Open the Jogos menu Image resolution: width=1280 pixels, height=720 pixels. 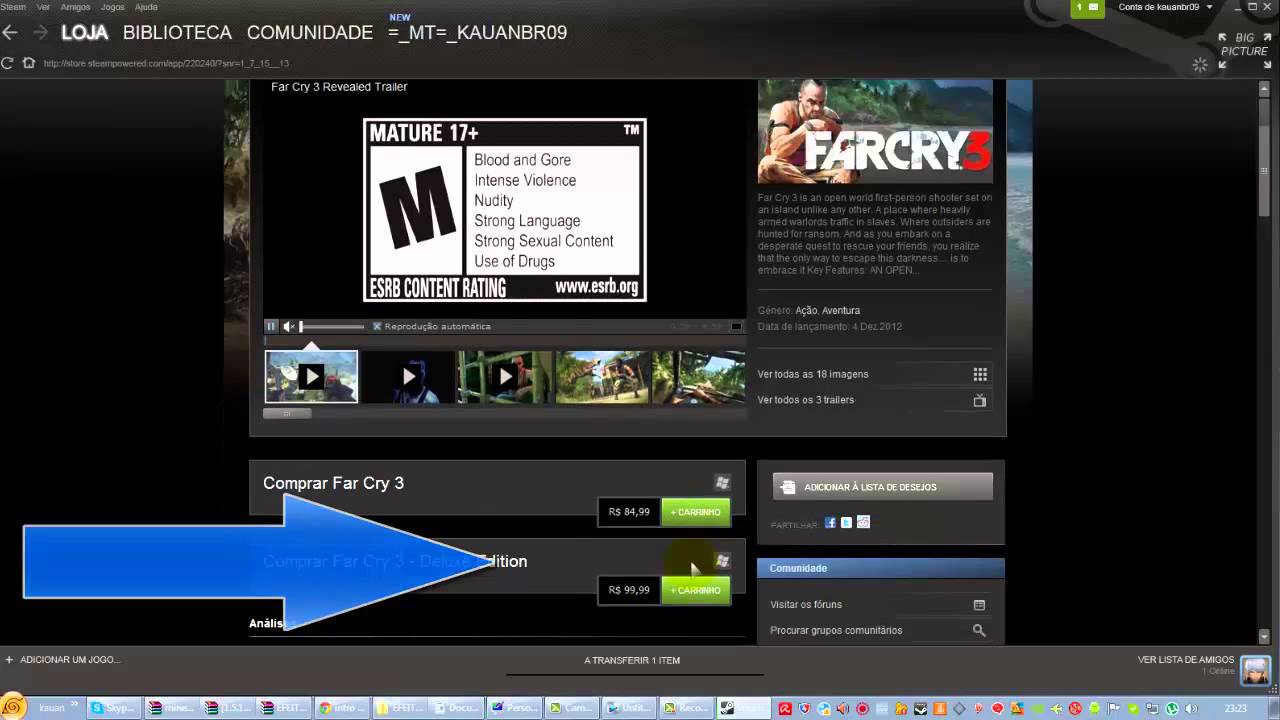[x=112, y=7]
